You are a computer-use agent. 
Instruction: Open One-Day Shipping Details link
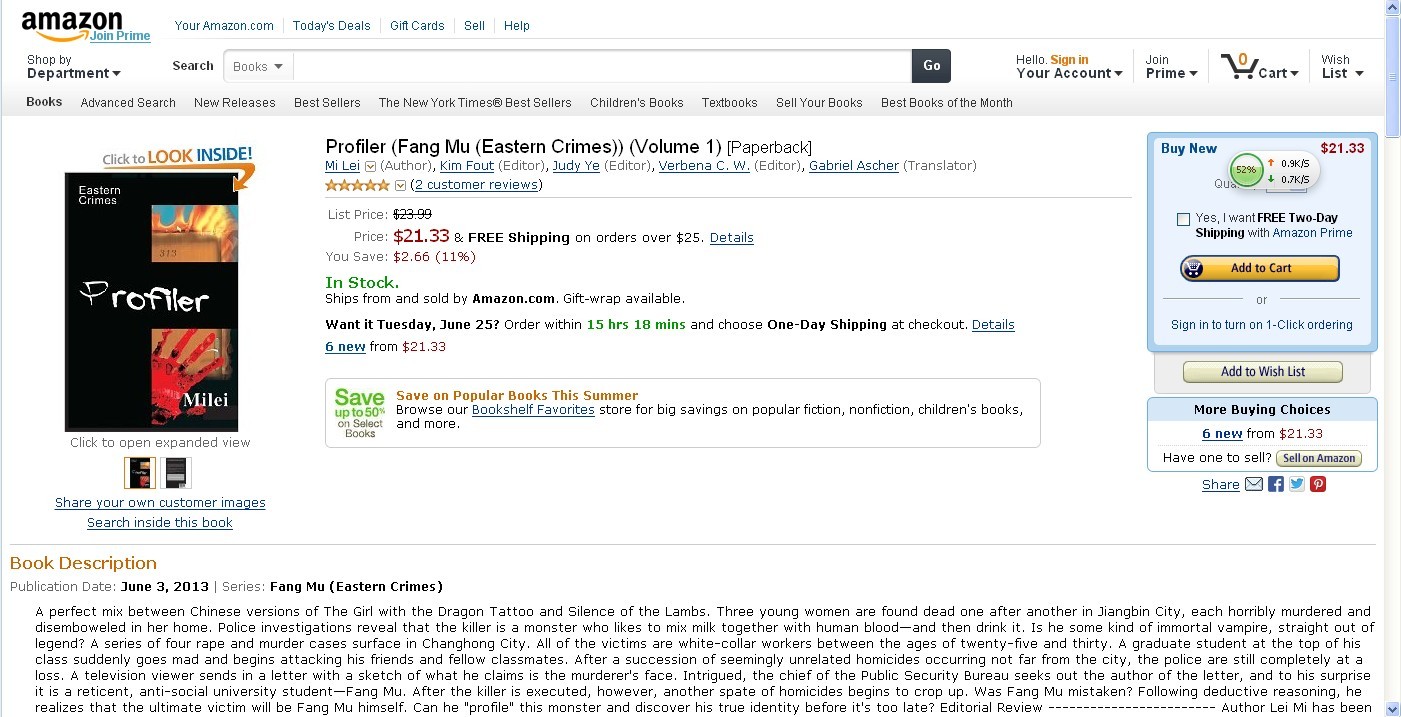993,325
